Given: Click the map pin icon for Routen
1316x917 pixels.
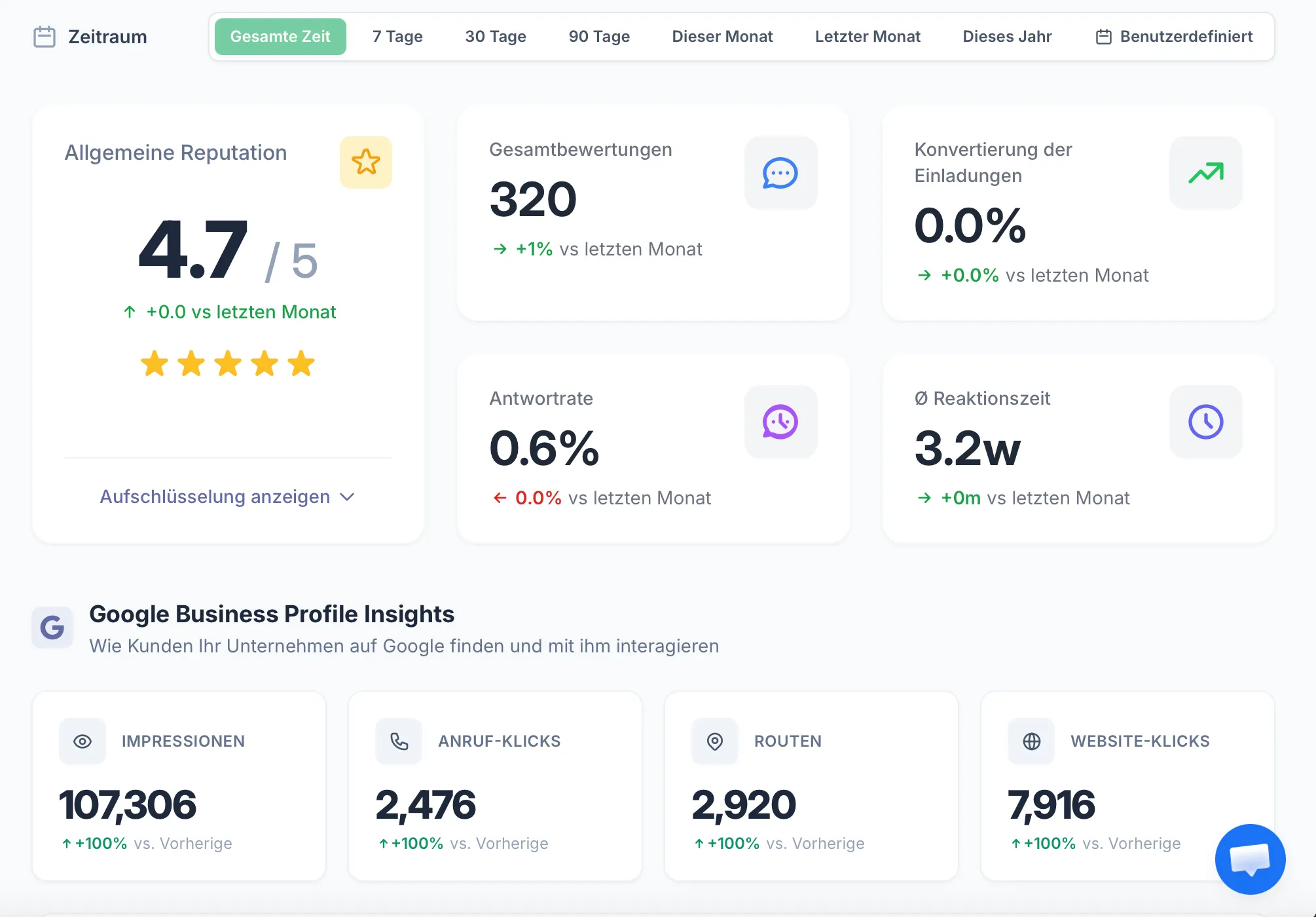Looking at the screenshot, I should [715, 741].
